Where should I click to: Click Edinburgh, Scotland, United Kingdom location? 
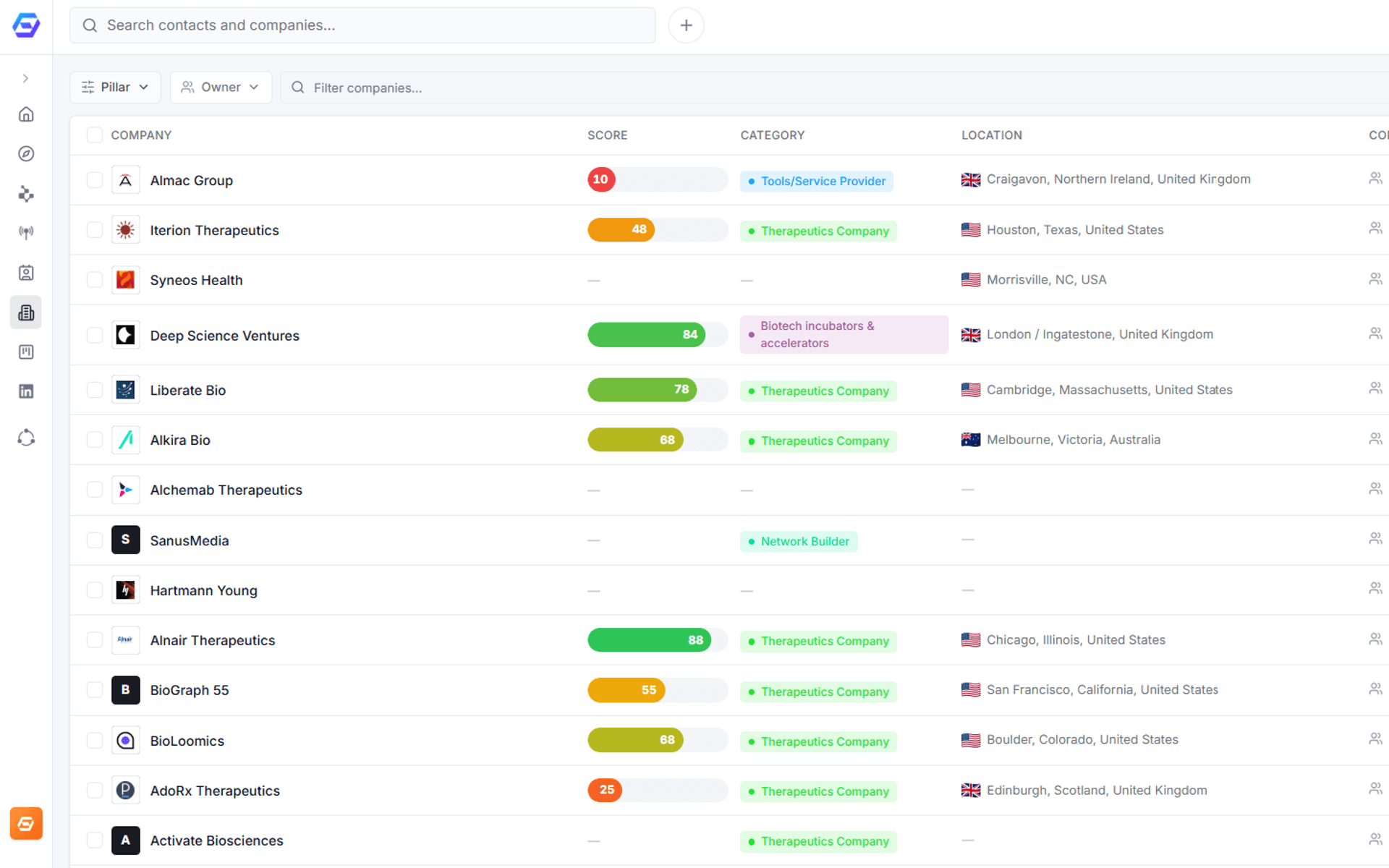[1097, 791]
